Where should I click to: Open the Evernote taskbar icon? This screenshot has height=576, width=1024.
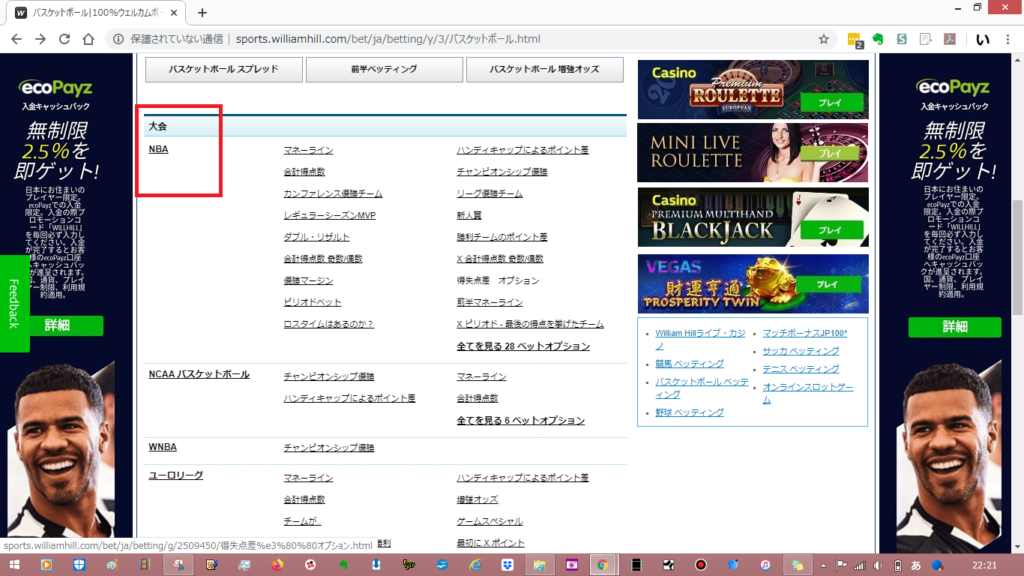click(343, 565)
